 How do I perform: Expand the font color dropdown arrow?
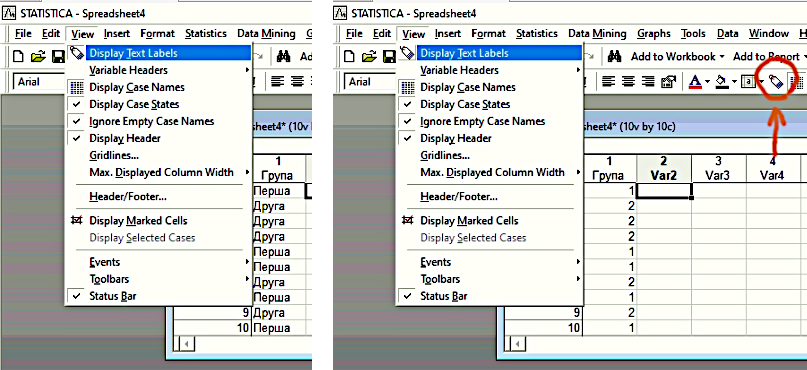pos(707,82)
